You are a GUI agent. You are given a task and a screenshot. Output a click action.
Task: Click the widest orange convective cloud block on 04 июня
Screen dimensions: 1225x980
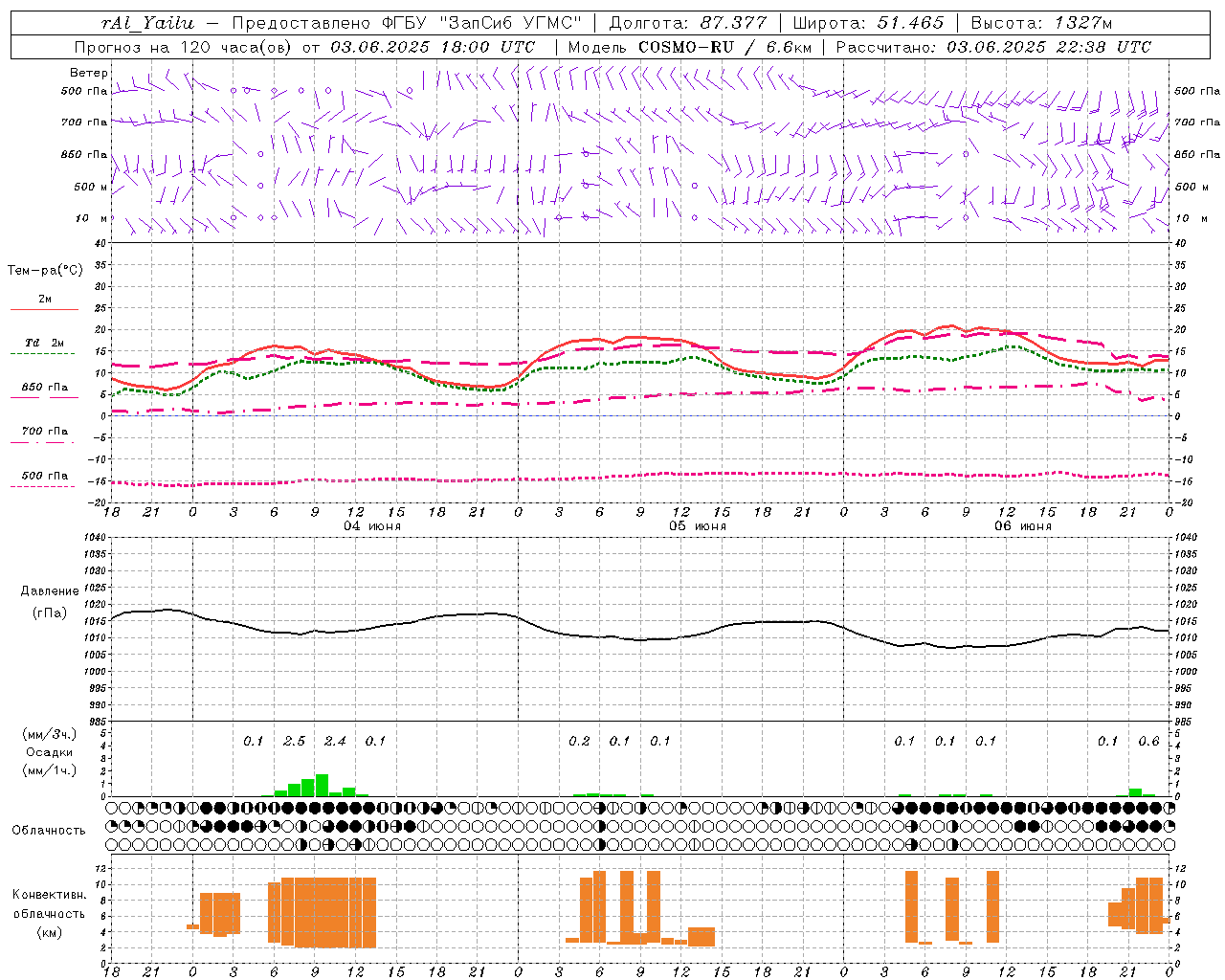tap(322, 912)
